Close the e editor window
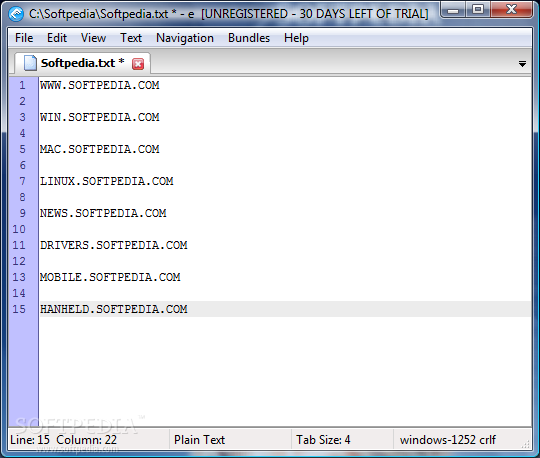Screen dimensions: 540x458 (511, 10)
